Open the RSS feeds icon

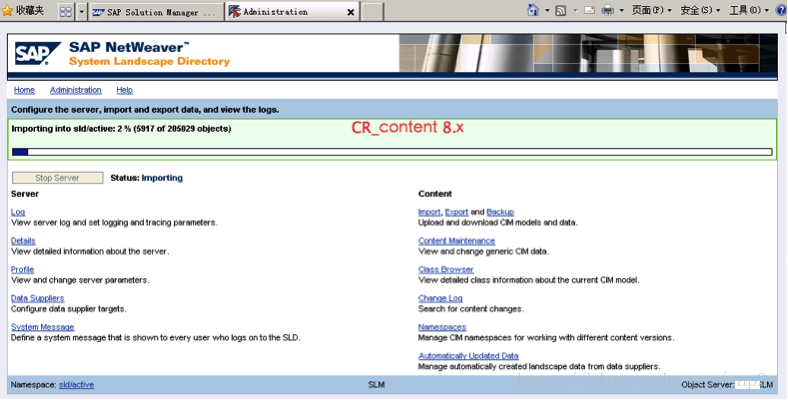click(x=560, y=11)
